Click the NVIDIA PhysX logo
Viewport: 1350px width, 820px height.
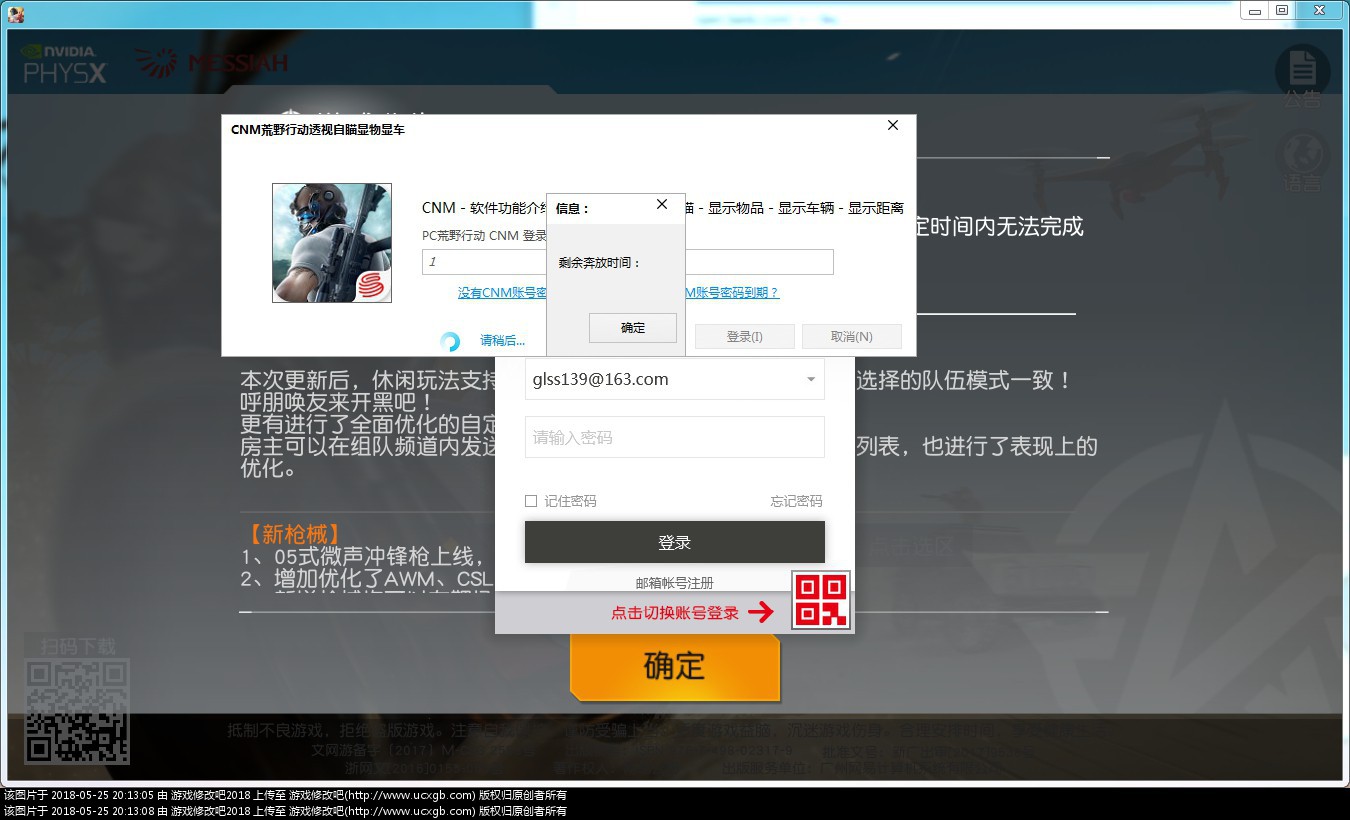[x=65, y=63]
